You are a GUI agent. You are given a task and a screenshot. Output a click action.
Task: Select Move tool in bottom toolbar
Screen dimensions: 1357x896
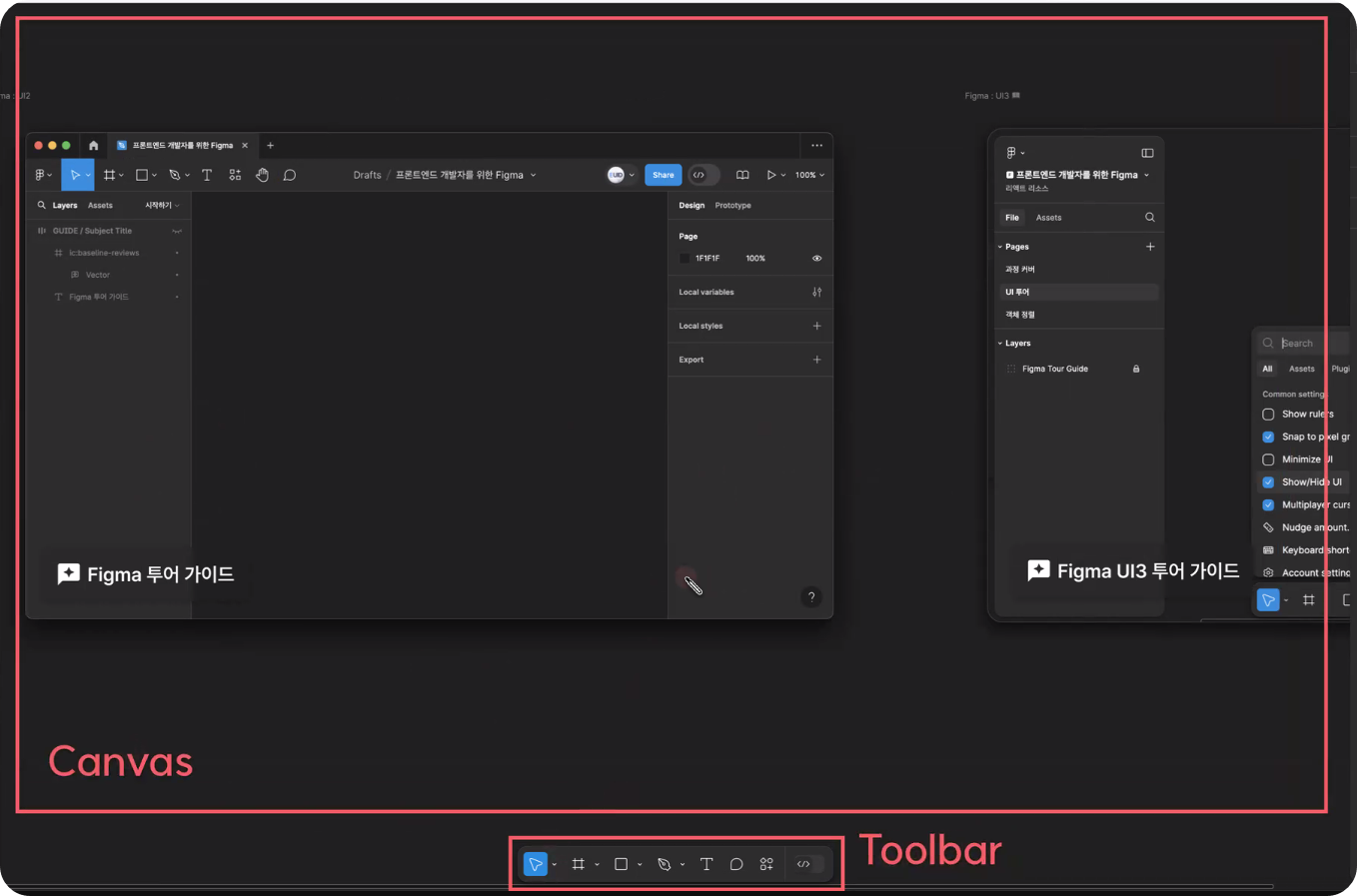536,864
